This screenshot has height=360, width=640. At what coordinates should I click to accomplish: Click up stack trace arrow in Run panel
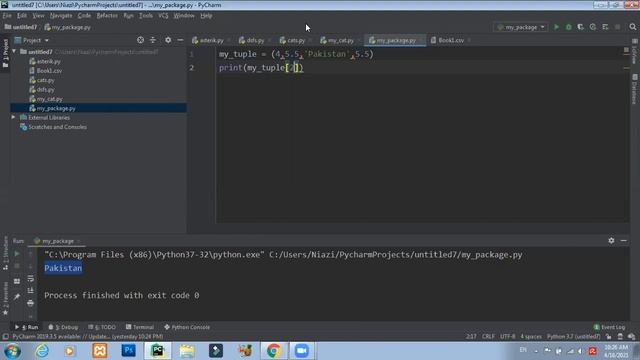point(31,254)
